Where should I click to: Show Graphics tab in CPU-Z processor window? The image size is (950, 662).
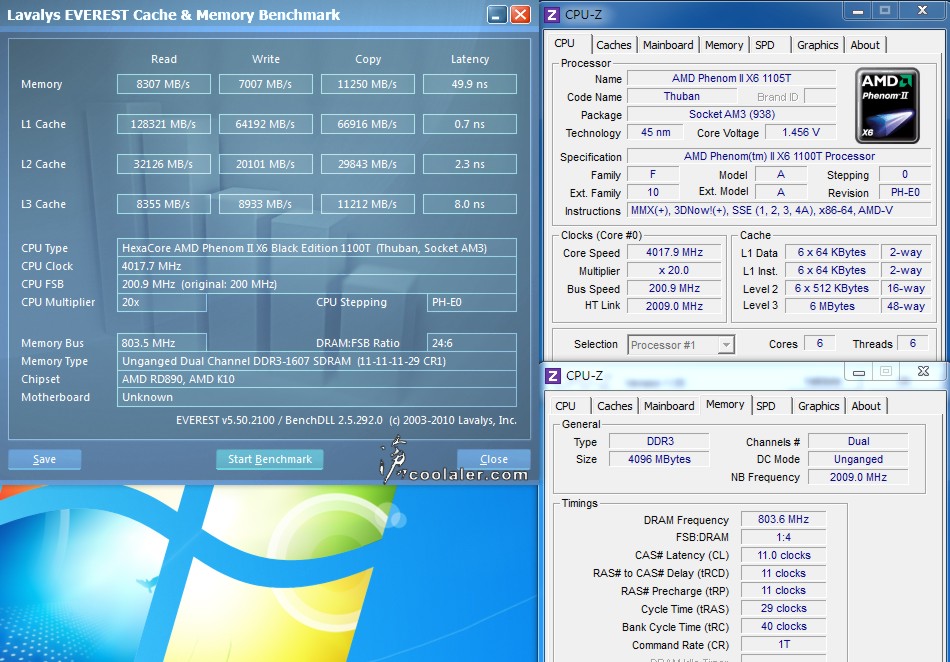click(x=817, y=45)
